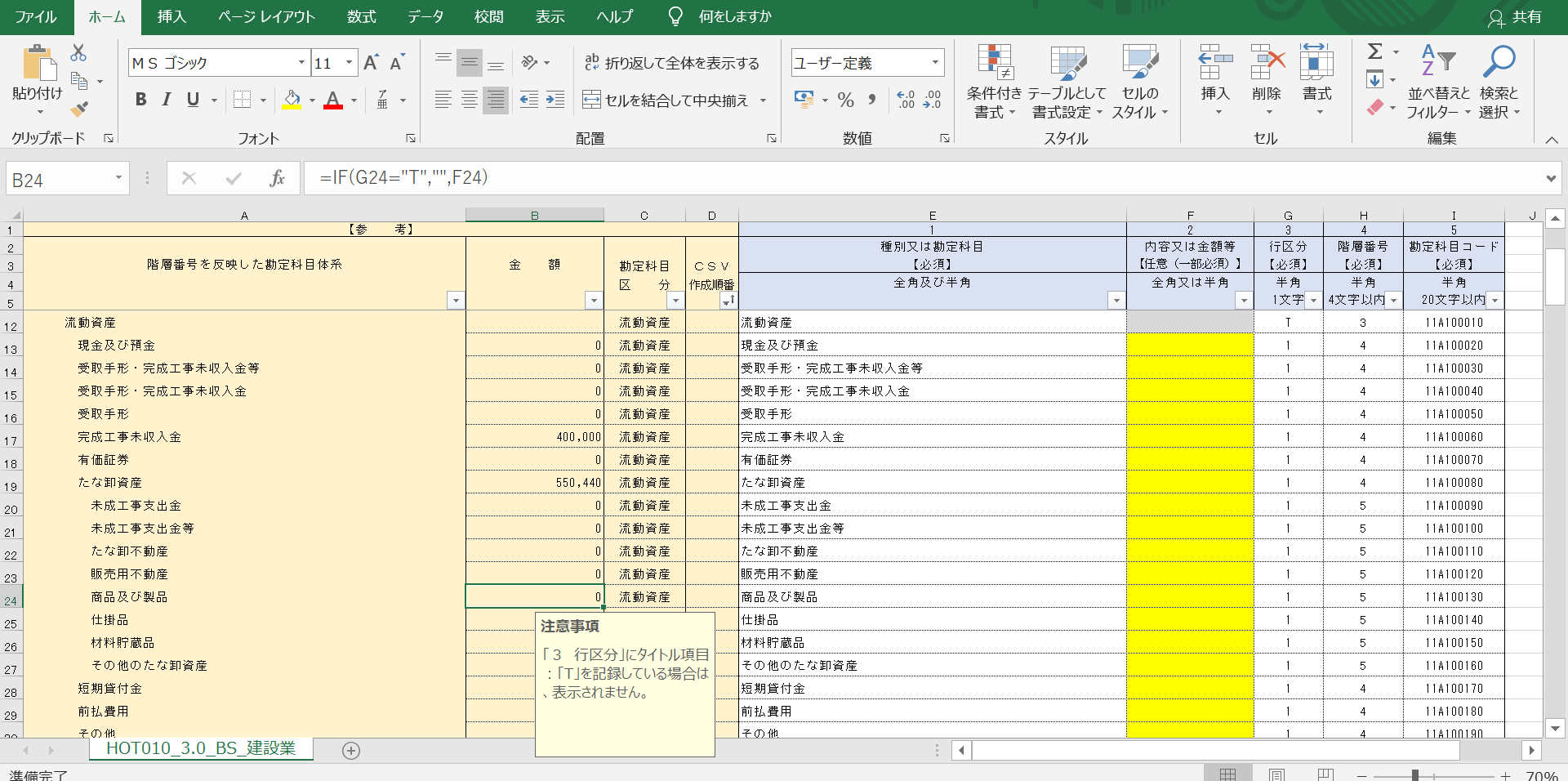The height and width of the screenshot is (781, 1568).
Task: Click the text orientation icon
Action: [x=531, y=62]
